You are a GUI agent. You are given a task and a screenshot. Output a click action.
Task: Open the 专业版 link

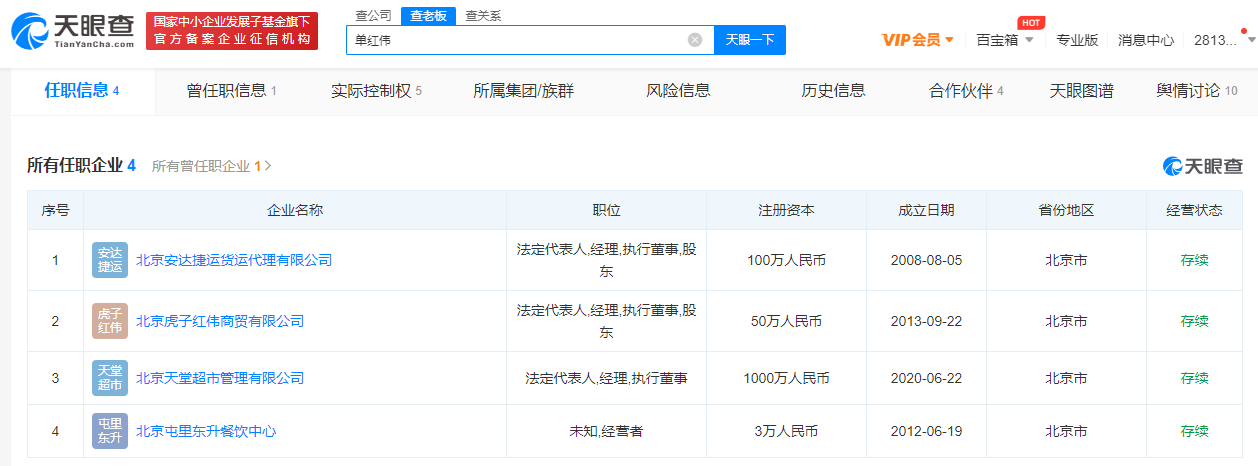1077,40
